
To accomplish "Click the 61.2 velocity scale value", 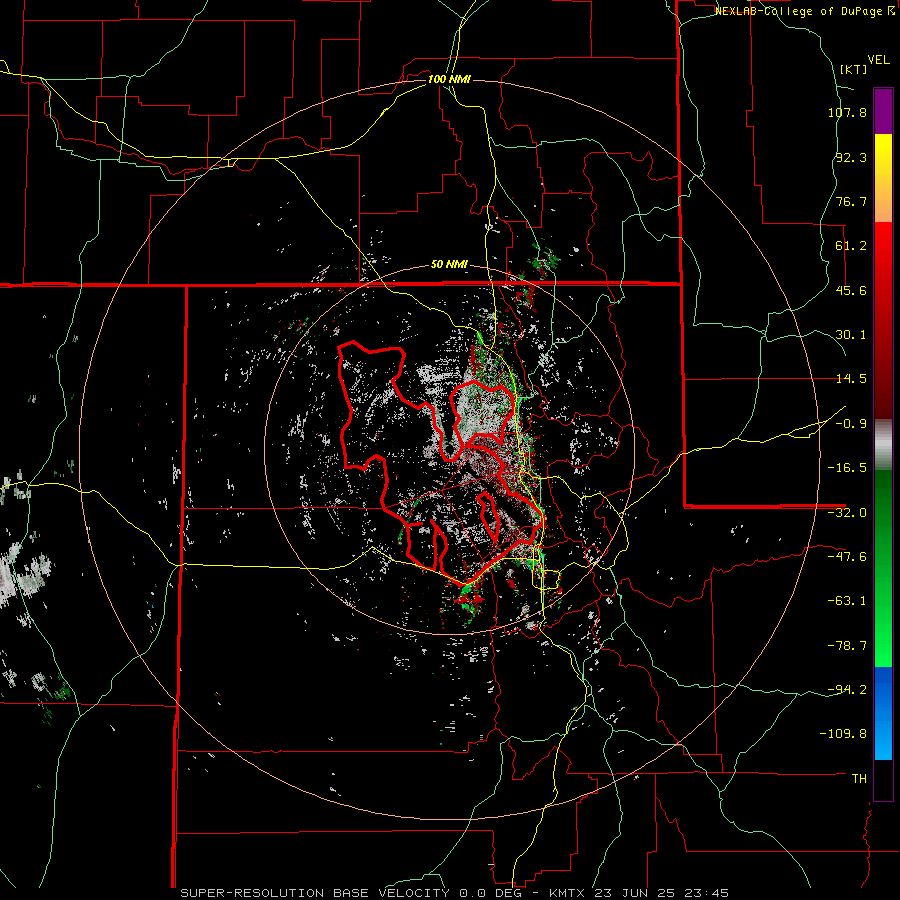I will point(851,246).
